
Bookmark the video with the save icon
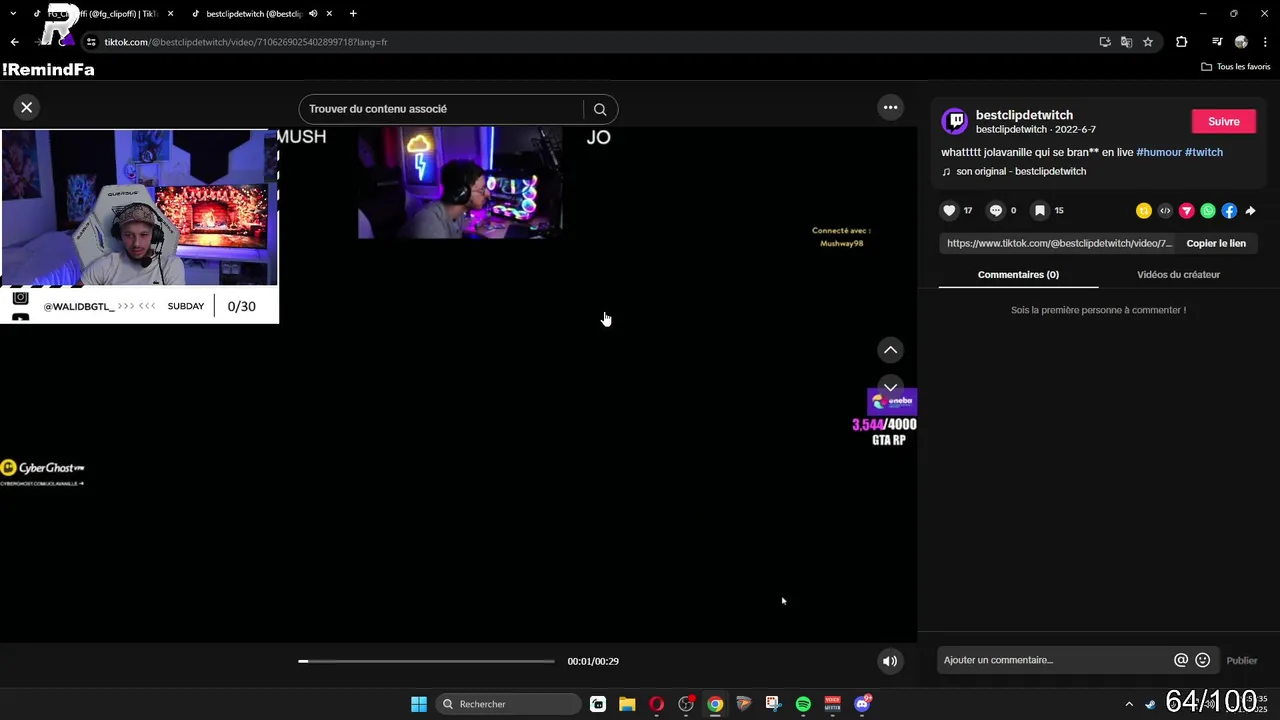click(1040, 211)
